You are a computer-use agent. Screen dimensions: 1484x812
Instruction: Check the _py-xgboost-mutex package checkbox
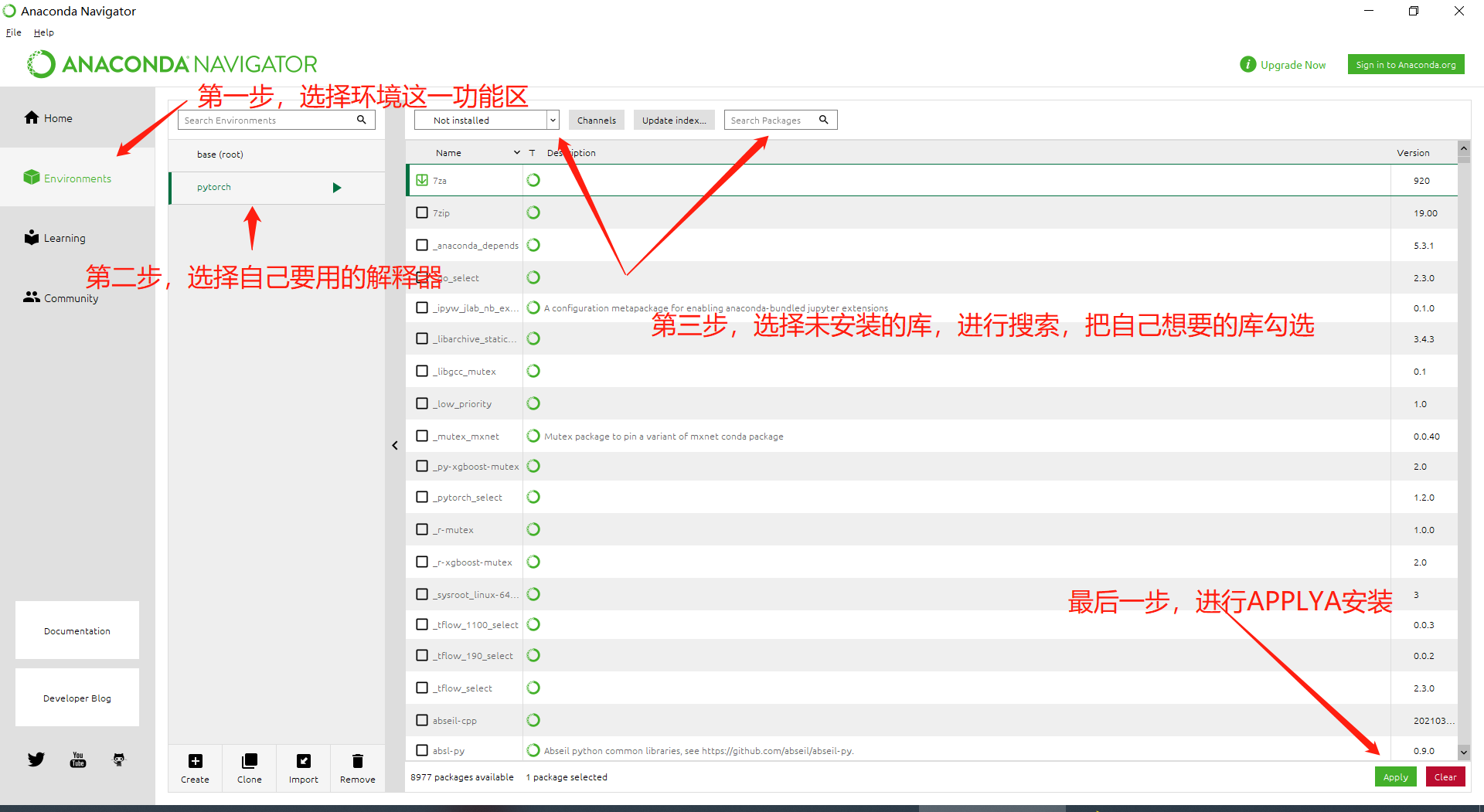tap(422, 466)
